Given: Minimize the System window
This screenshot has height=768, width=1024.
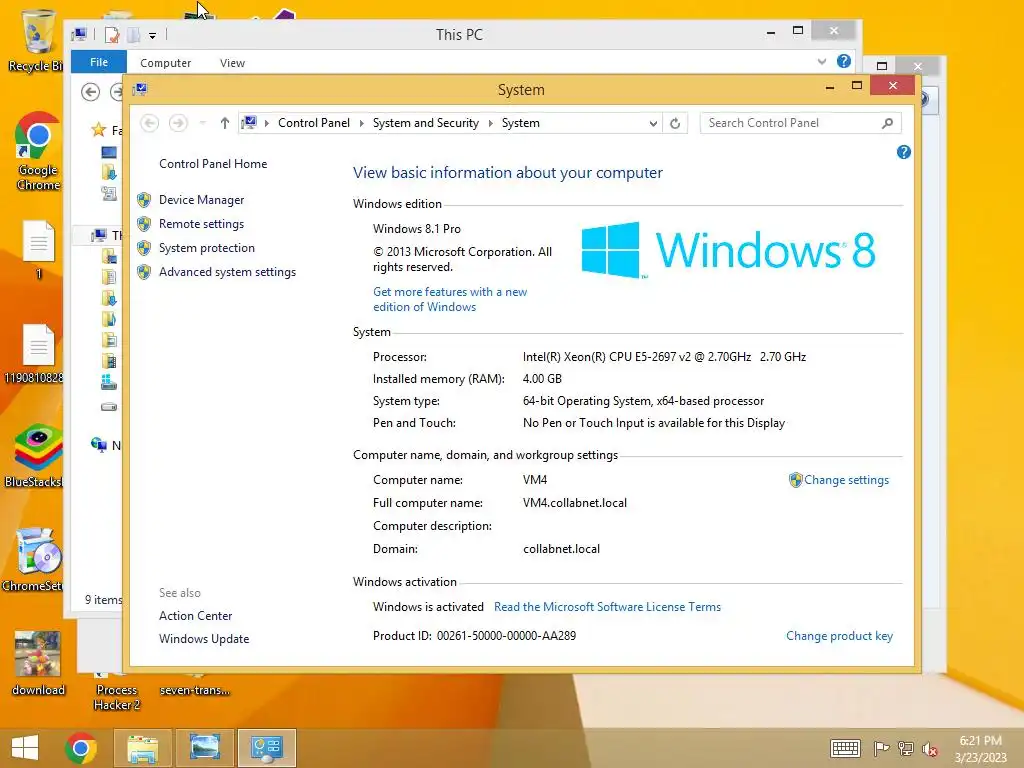Looking at the screenshot, I should pos(829,86).
